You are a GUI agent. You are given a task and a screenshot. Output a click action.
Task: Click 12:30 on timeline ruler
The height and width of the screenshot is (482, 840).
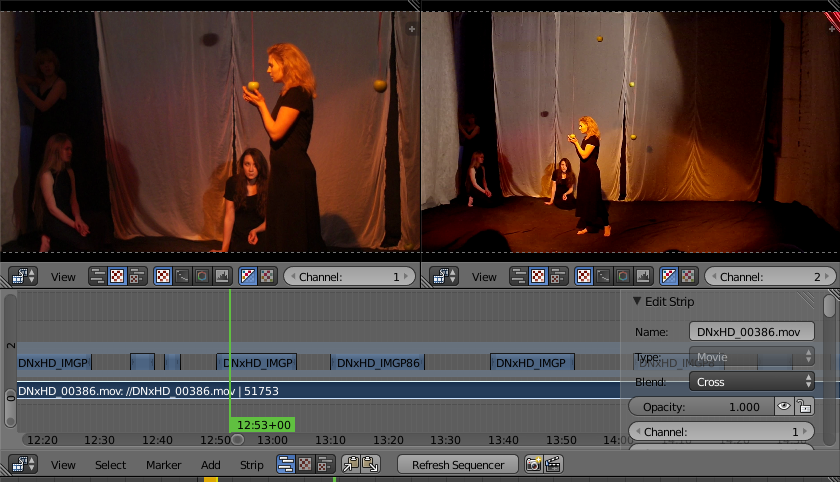tap(99, 440)
